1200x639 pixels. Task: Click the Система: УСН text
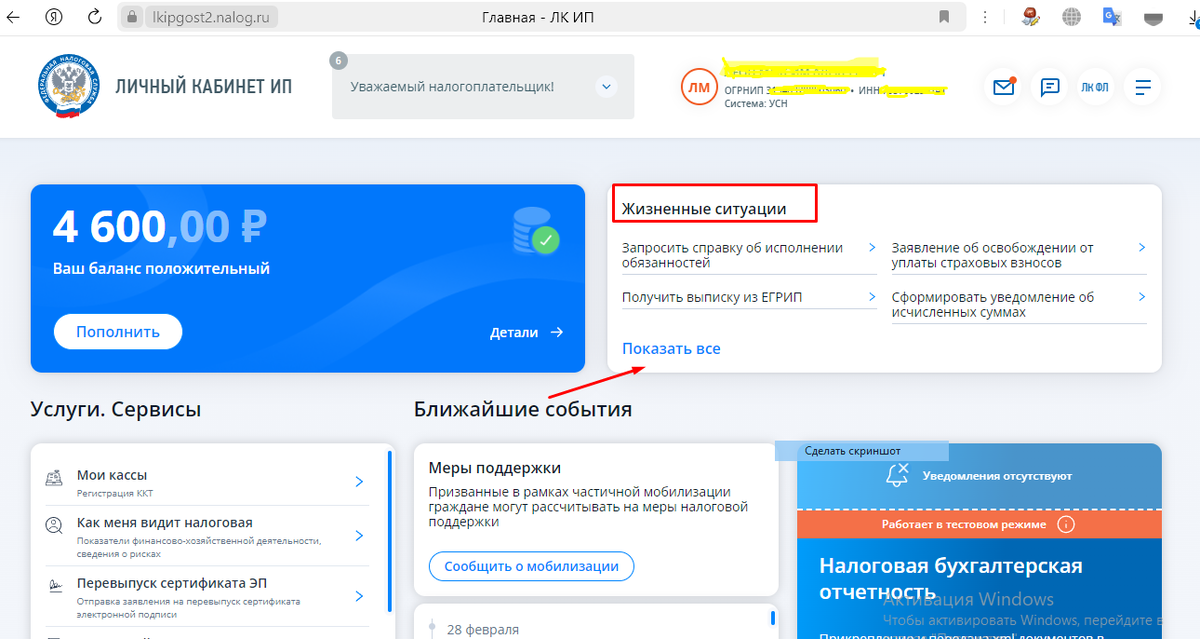(x=756, y=103)
